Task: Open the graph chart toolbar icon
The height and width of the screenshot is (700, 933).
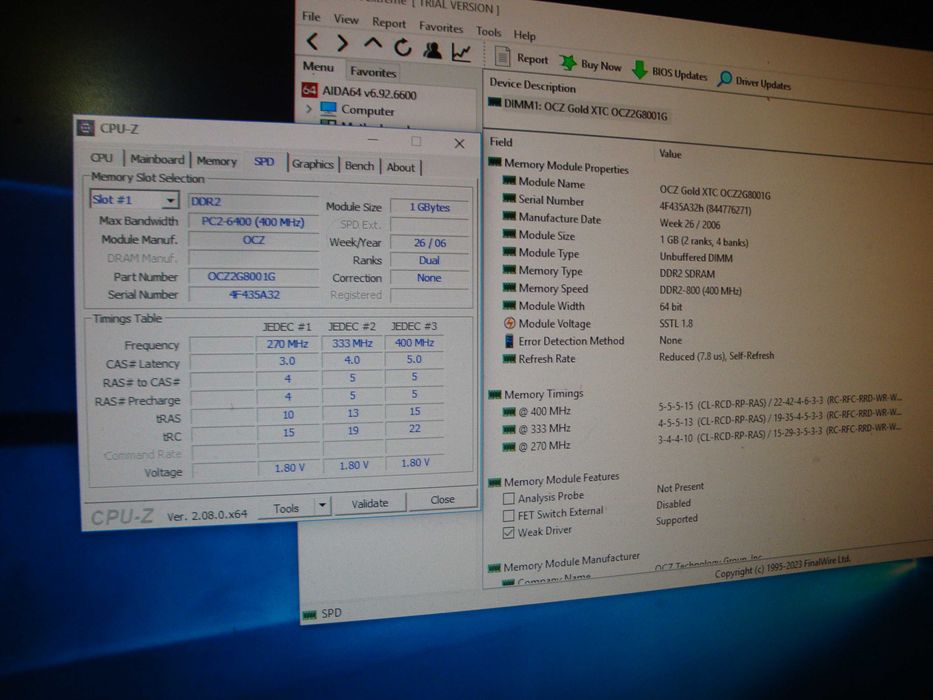Action: pos(461,52)
